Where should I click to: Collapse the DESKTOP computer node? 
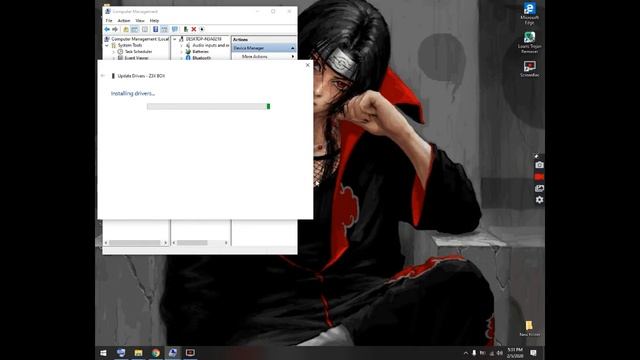coord(175,39)
